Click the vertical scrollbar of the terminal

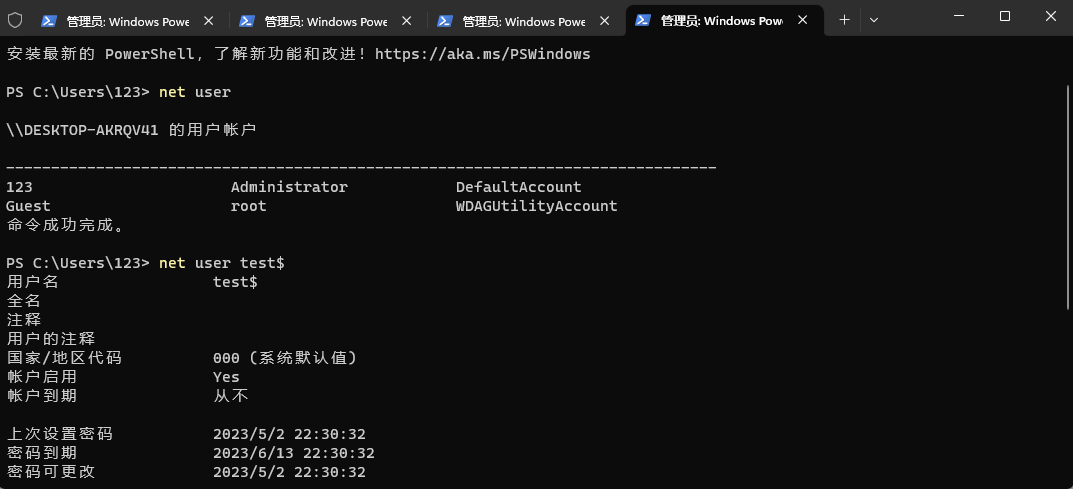point(1069,198)
